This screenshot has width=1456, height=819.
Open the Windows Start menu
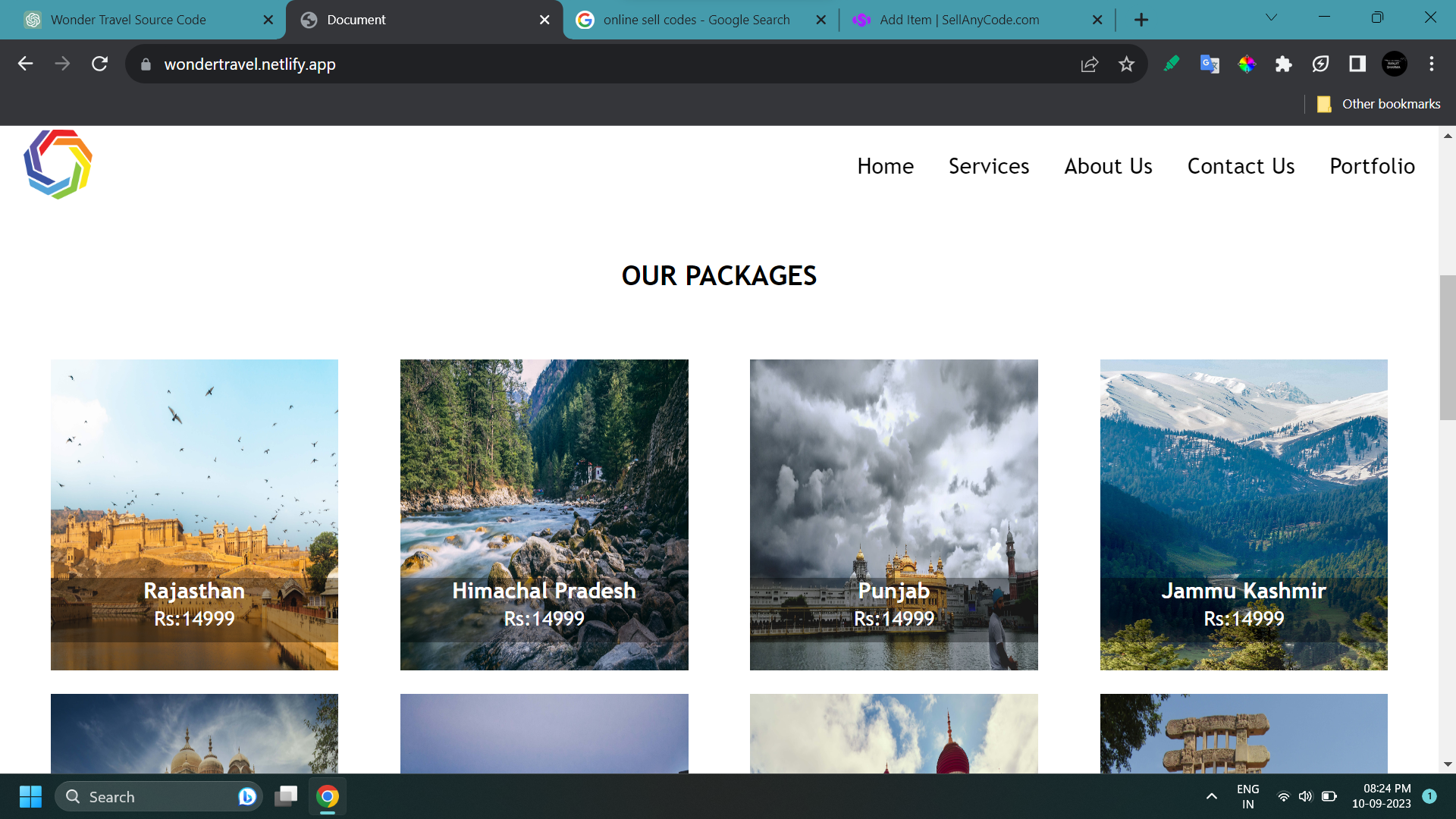pyautogui.click(x=30, y=797)
